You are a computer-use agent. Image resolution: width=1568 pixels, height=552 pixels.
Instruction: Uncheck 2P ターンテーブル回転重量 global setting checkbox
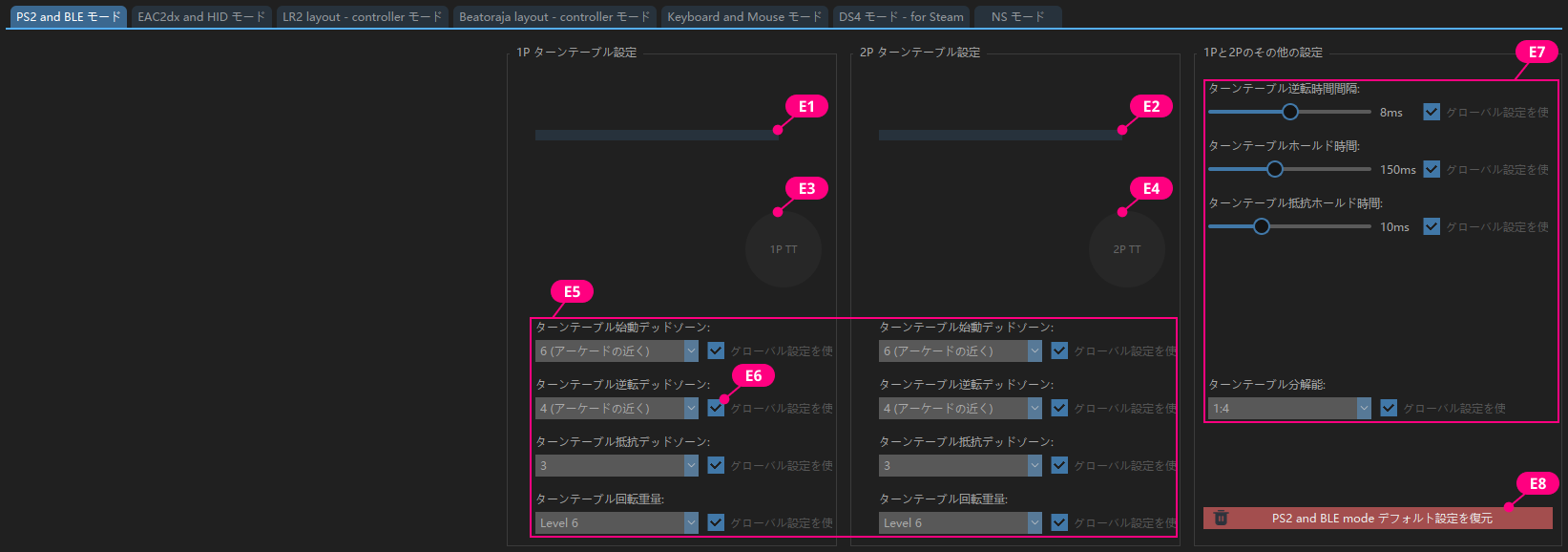pos(1059,522)
